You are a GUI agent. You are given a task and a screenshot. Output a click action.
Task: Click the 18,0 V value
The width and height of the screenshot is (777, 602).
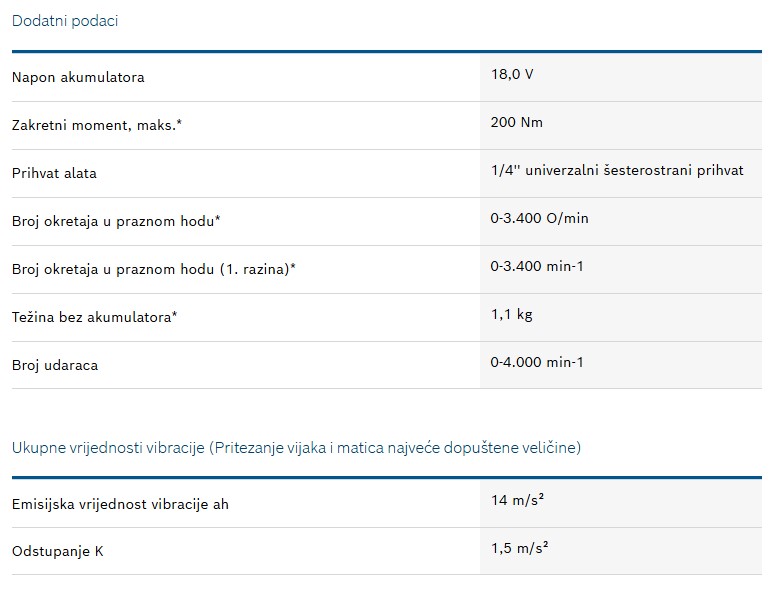click(x=512, y=74)
